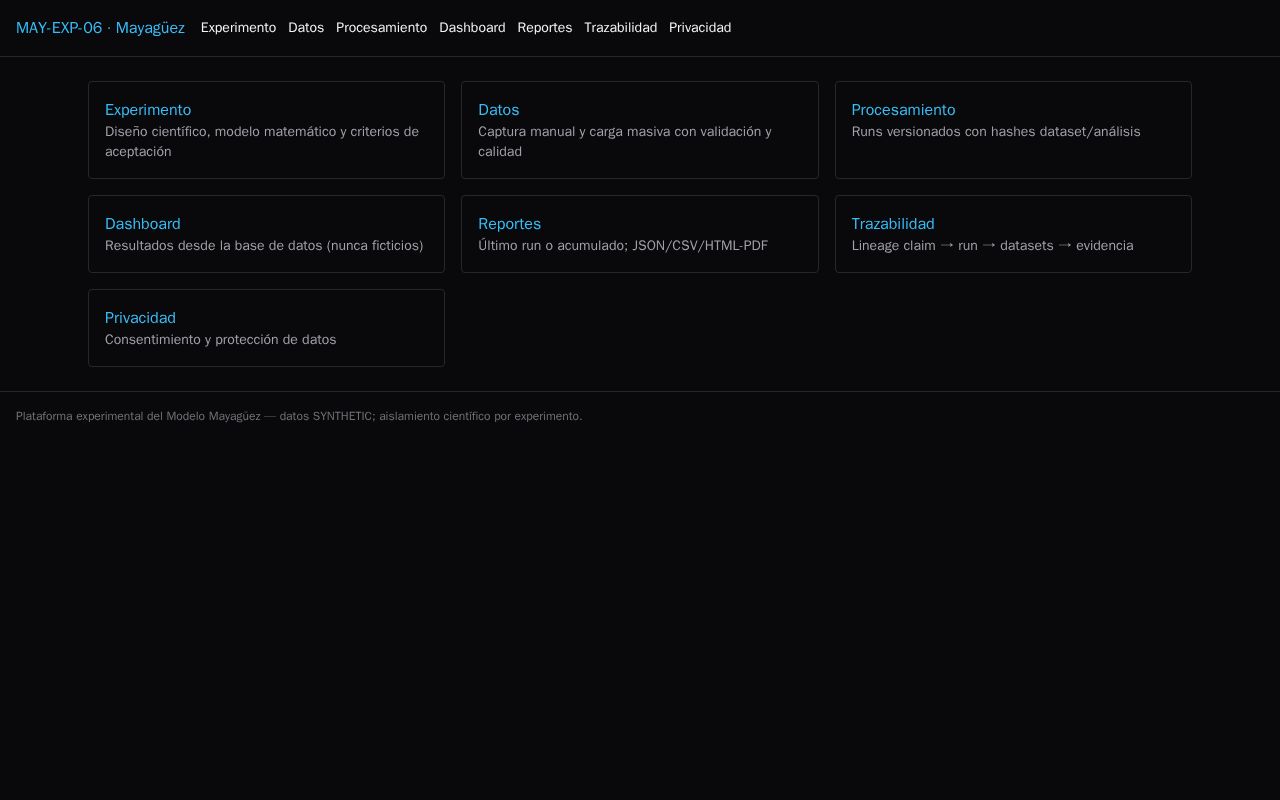Image resolution: width=1280 pixels, height=800 pixels.
Task: Click the Datos card title link
Action: [x=498, y=110]
